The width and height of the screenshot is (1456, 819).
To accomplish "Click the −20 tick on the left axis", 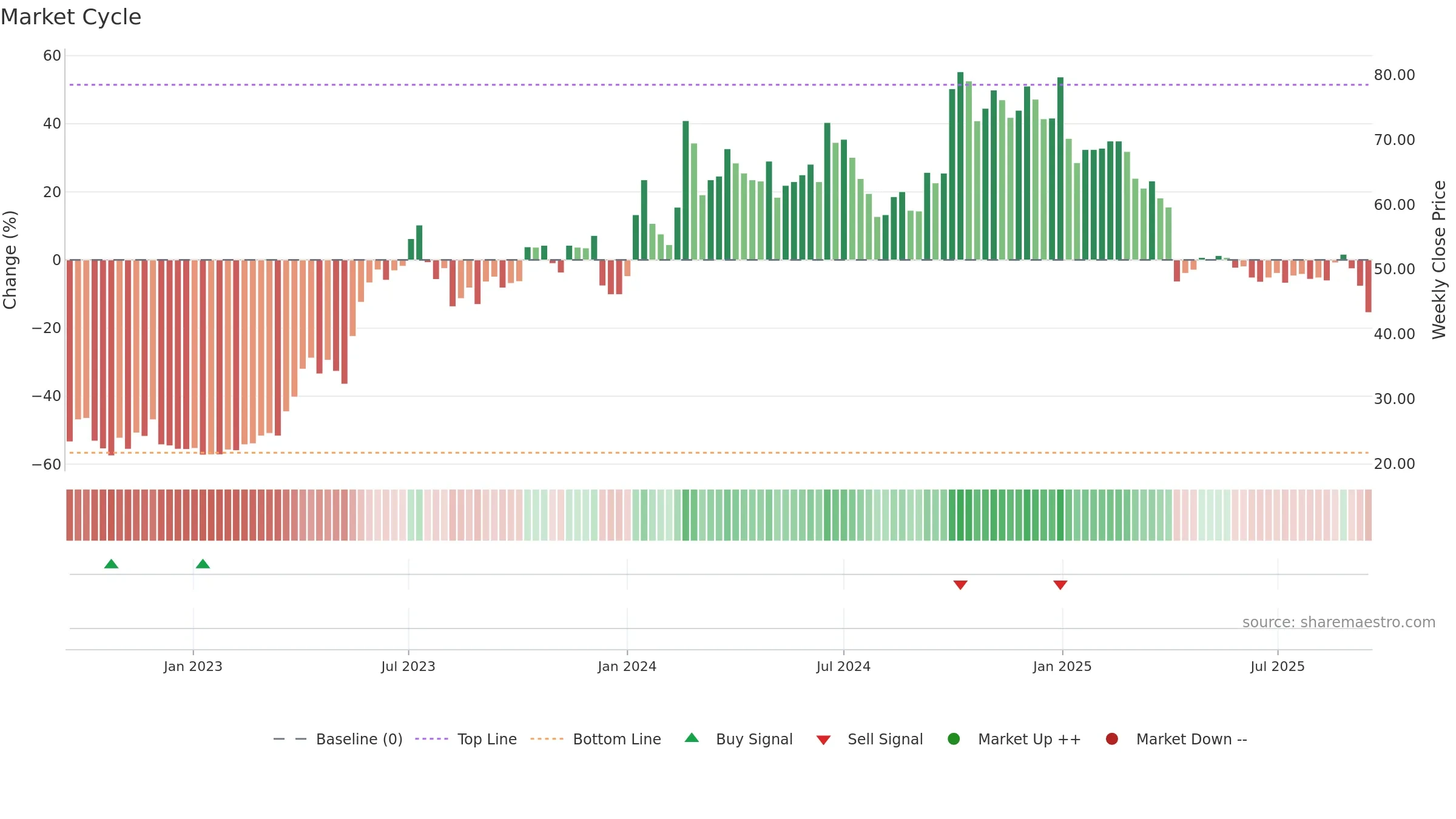I will pyautogui.click(x=46, y=328).
